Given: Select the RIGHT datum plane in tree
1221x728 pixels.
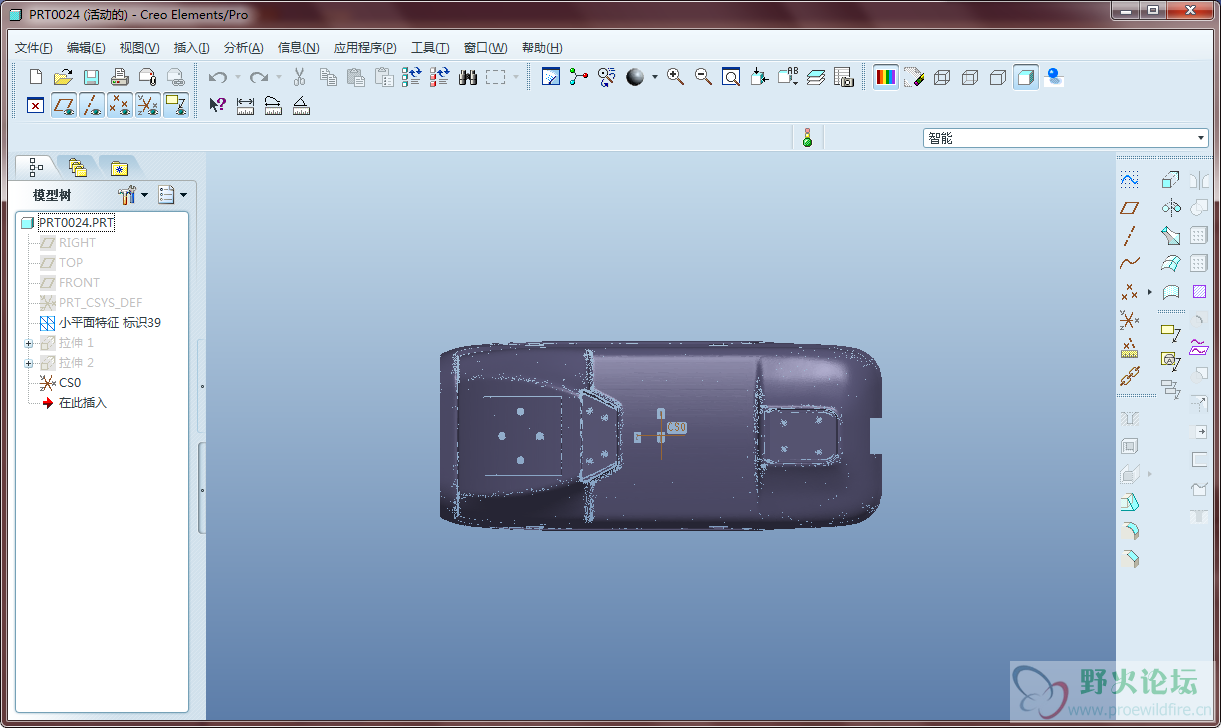Looking at the screenshot, I should tap(77, 243).
